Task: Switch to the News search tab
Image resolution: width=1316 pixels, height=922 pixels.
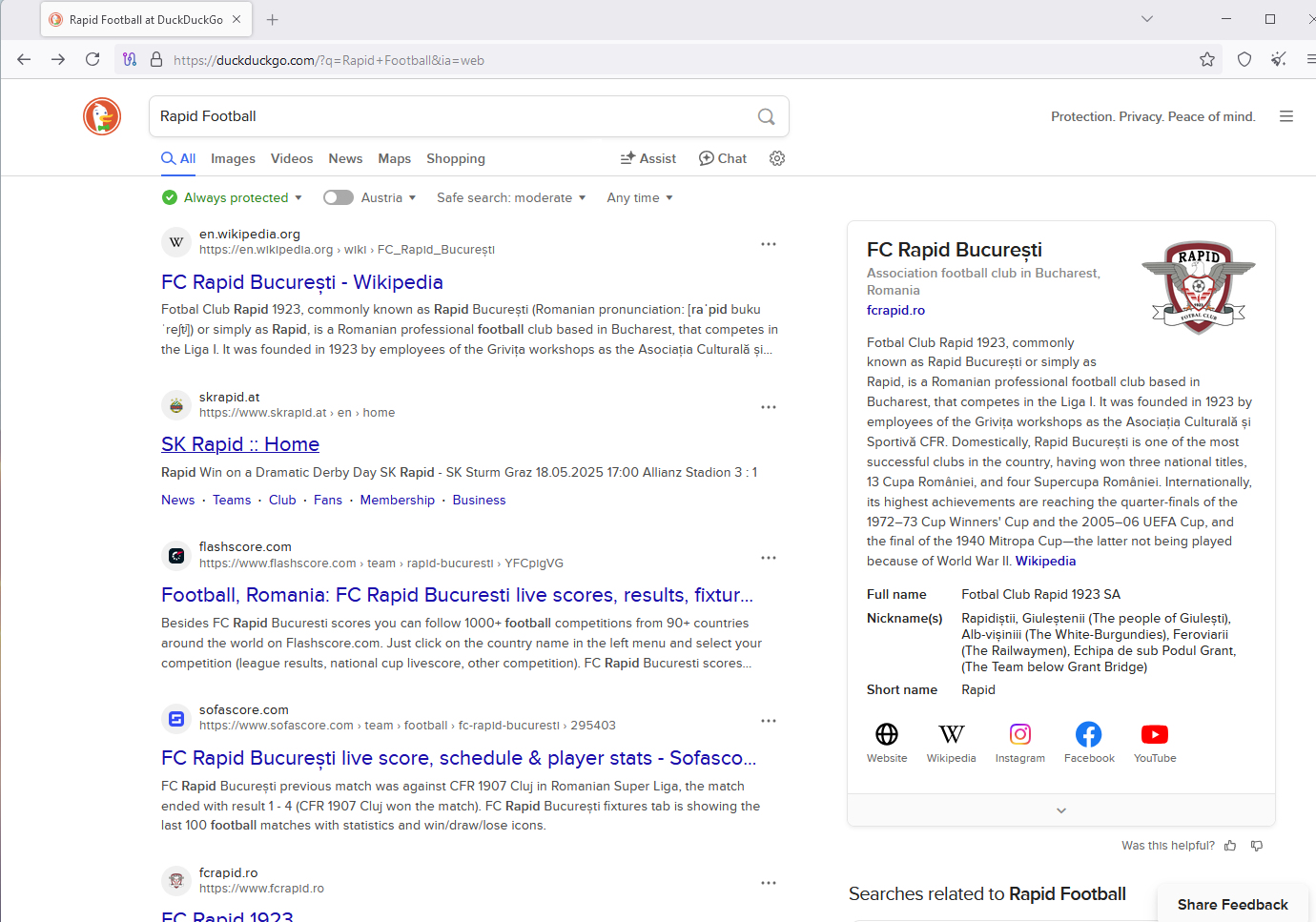Action: (x=345, y=158)
